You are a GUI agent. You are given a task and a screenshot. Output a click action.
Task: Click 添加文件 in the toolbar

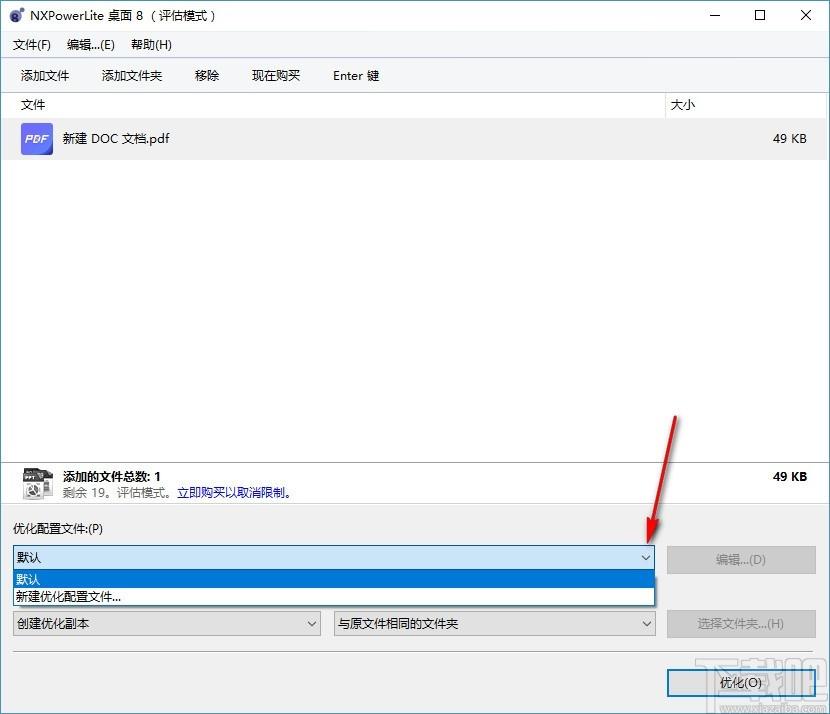pyautogui.click(x=45, y=76)
